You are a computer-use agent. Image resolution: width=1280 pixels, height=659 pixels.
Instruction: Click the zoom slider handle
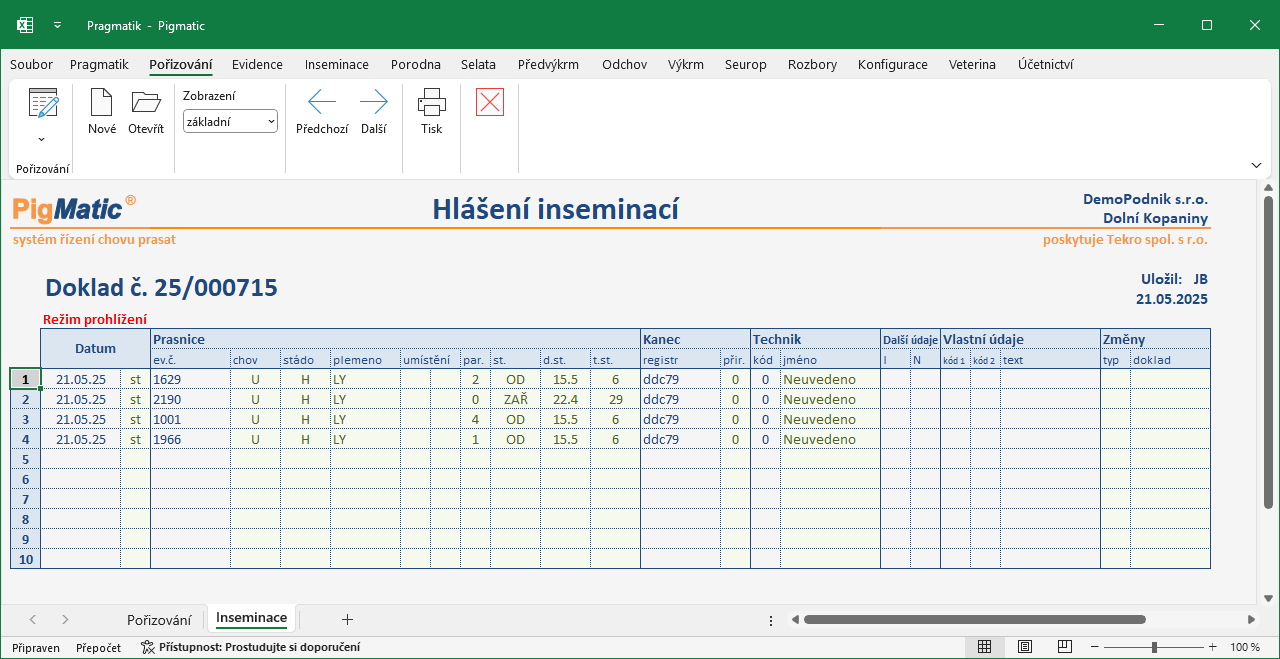pyautogui.click(x=1154, y=647)
